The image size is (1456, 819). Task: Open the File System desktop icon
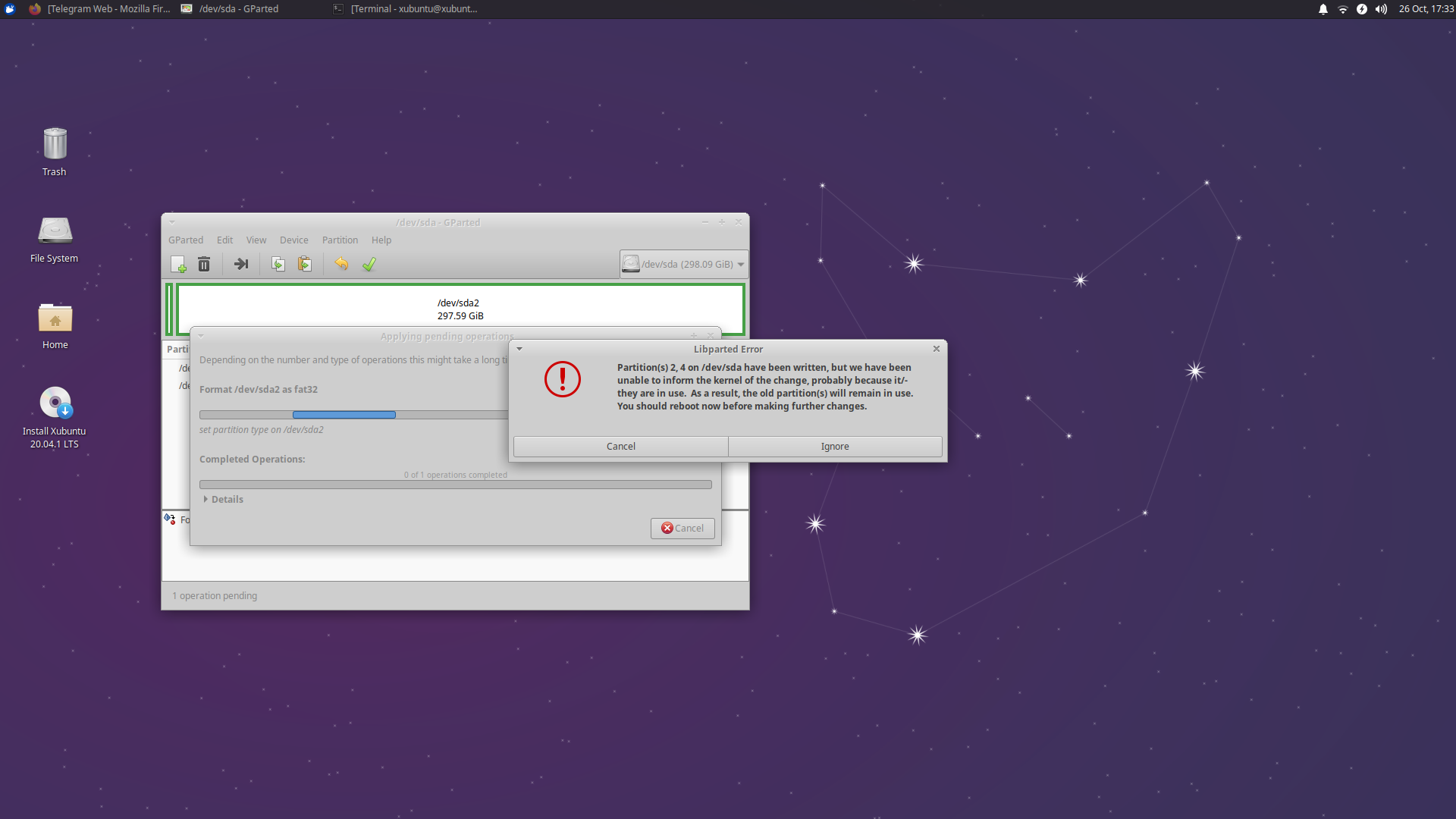[55, 240]
